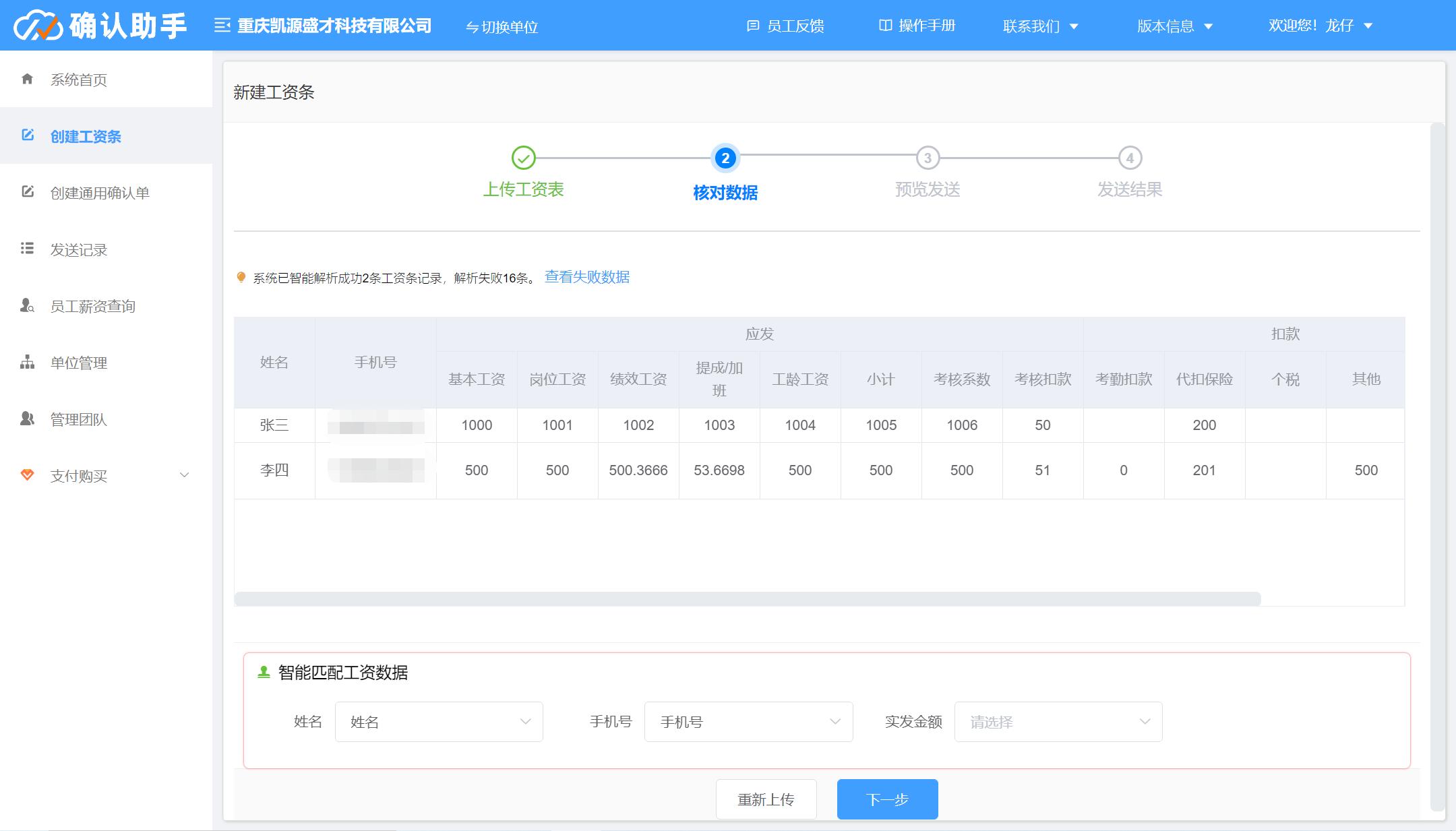Click the 员工反馈 feedback icon
The width and height of the screenshot is (1456, 831).
click(750, 26)
